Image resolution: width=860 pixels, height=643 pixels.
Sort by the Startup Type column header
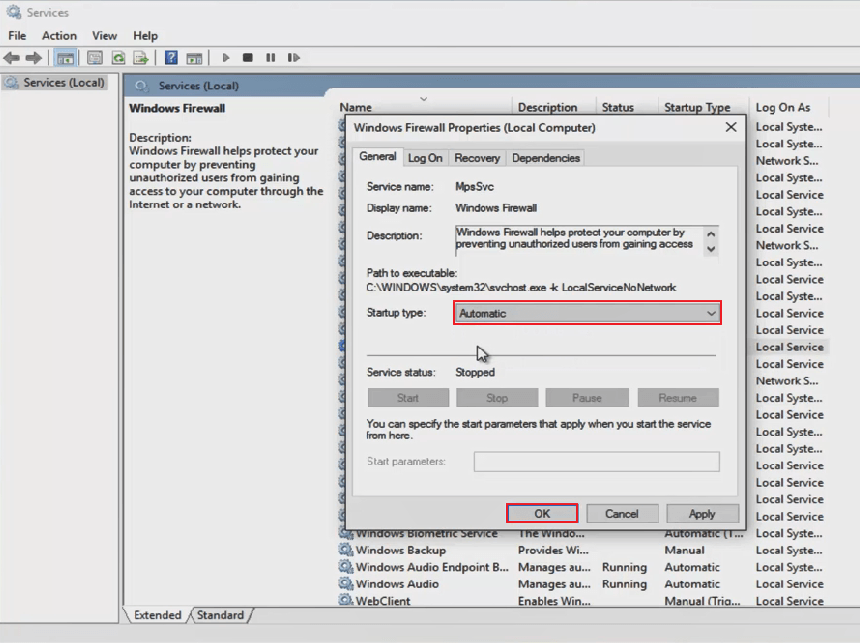click(703, 107)
